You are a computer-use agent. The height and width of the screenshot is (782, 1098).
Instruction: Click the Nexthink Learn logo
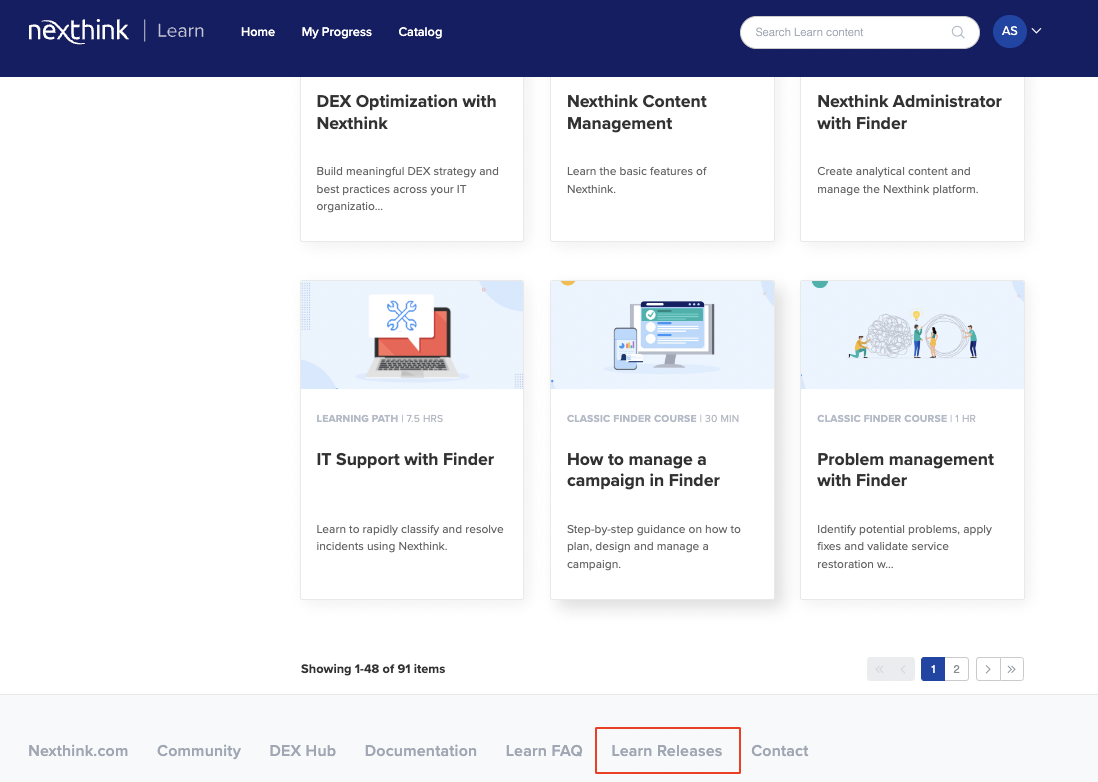[x=116, y=31]
